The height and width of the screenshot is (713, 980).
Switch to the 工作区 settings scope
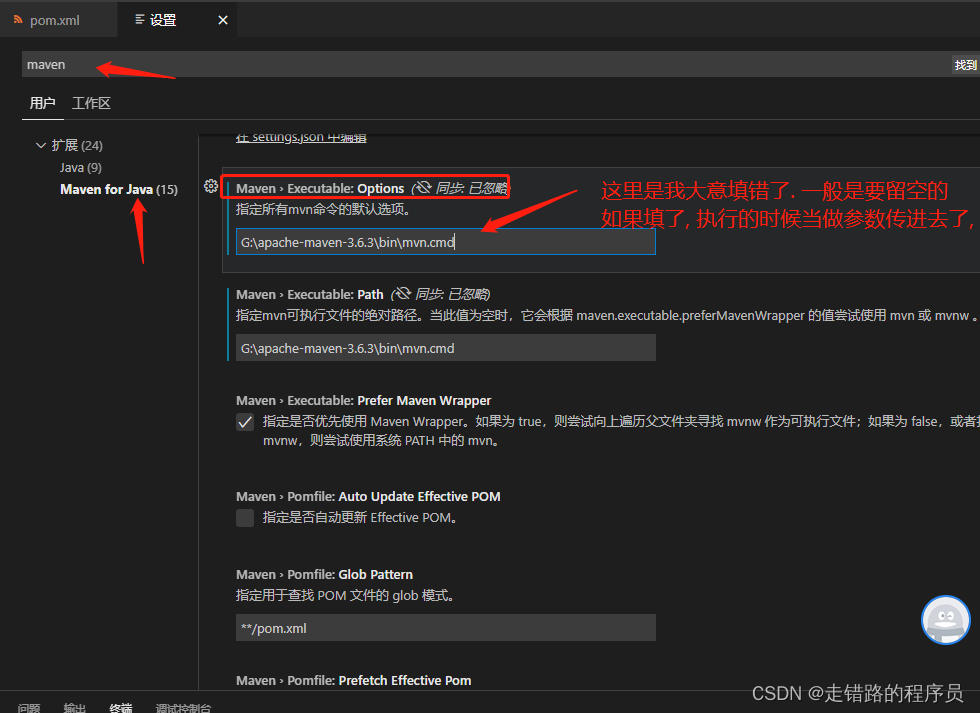(91, 103)
